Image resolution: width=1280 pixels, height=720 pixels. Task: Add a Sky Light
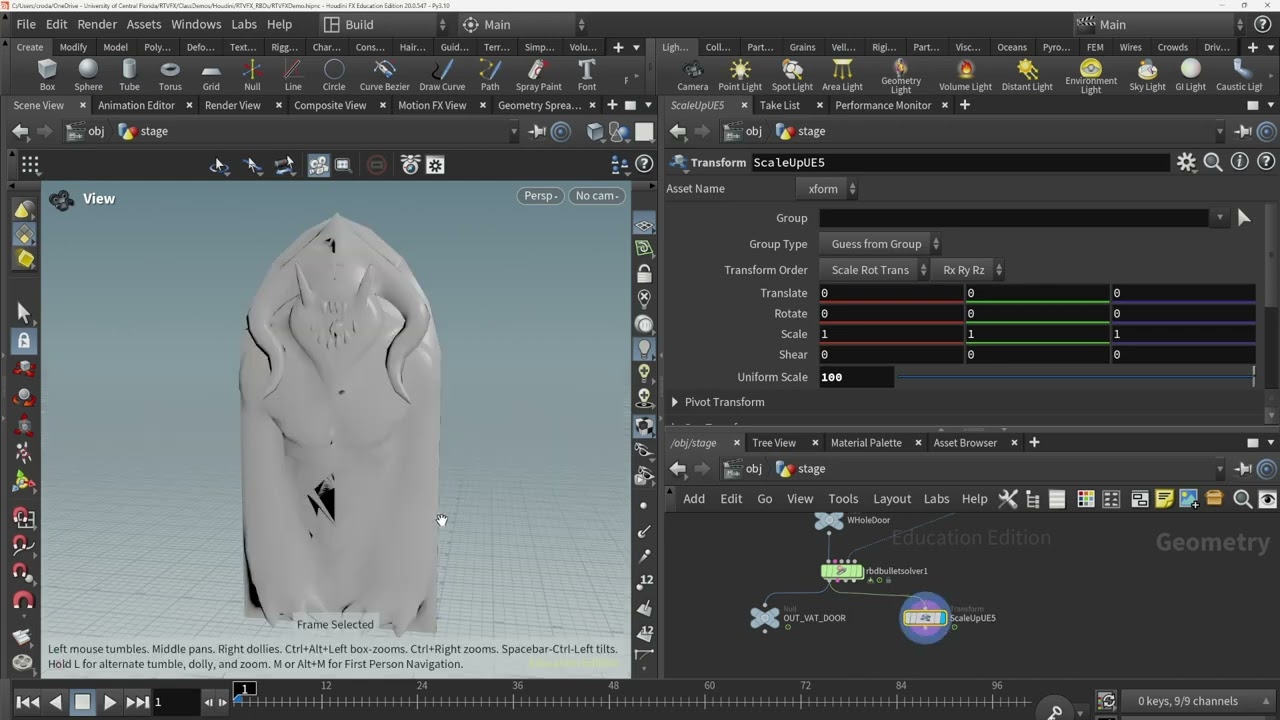[x=1147, y=74]
